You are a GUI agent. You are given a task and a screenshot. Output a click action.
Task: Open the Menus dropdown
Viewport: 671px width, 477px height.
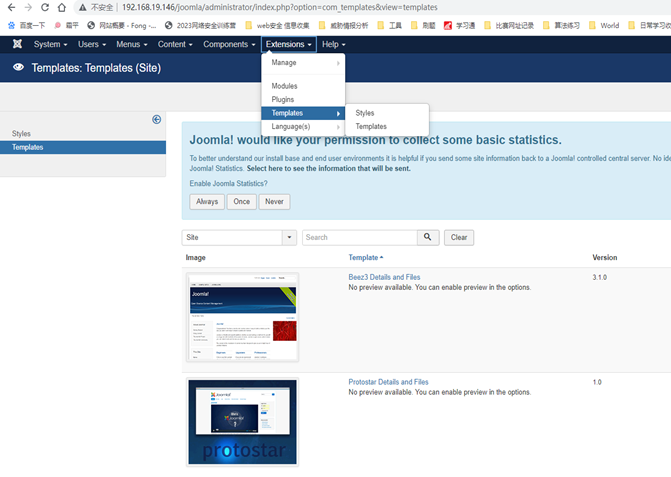click(132, 44)
